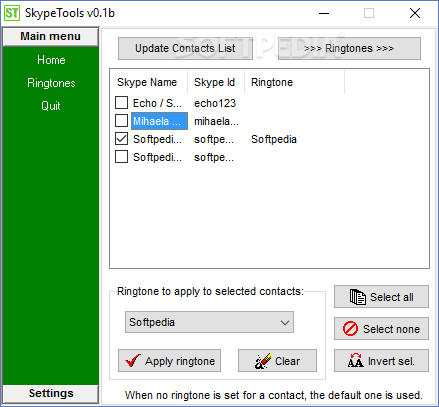Image resolution: width=439 pixels, height=407 pixels.
Task: Click the red checkmark icon on Apply ringtone
Action: pyautogui.click(x=133, y=361)
